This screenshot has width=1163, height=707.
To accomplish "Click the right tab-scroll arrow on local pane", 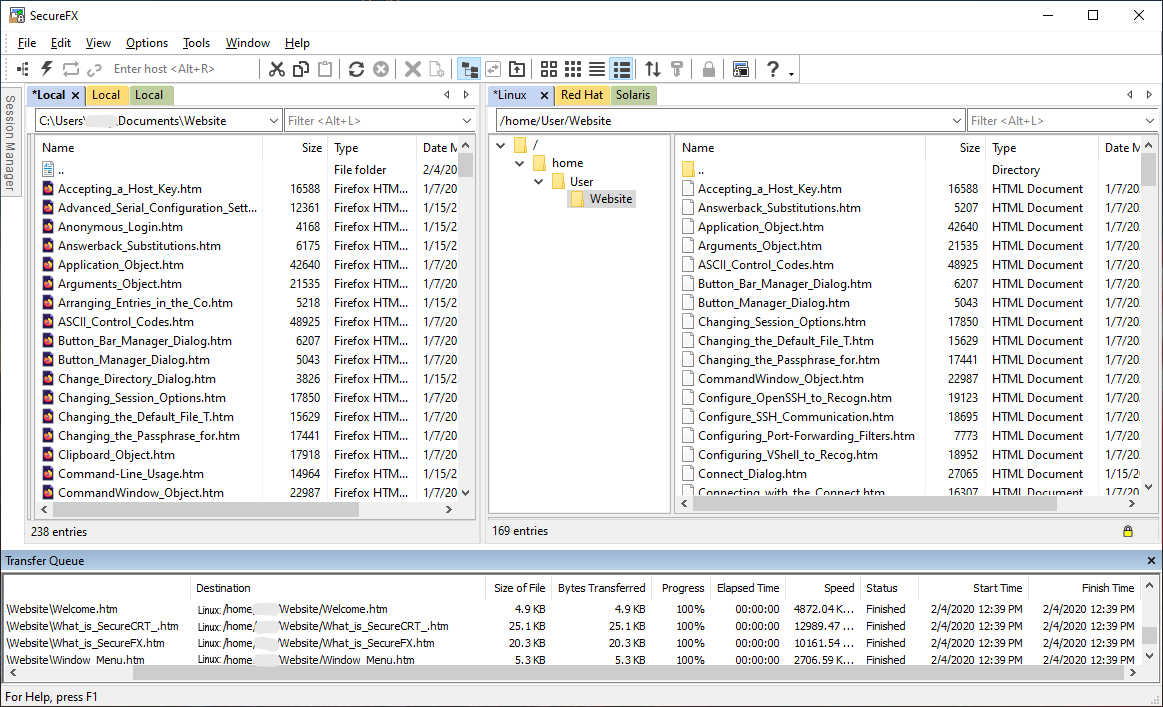I will click(466, 95).
